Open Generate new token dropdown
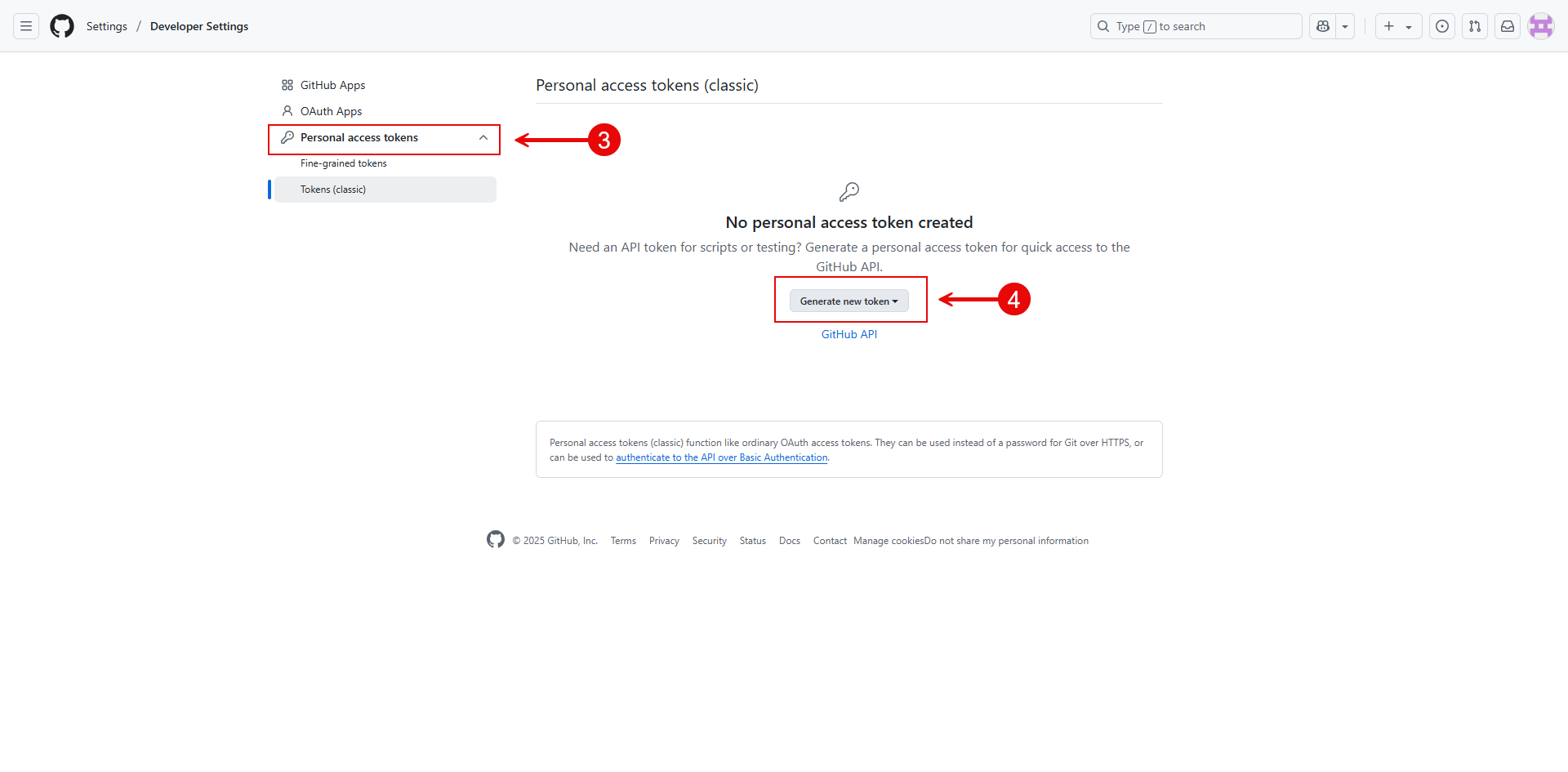1568x772 pixels. [849, 301]
